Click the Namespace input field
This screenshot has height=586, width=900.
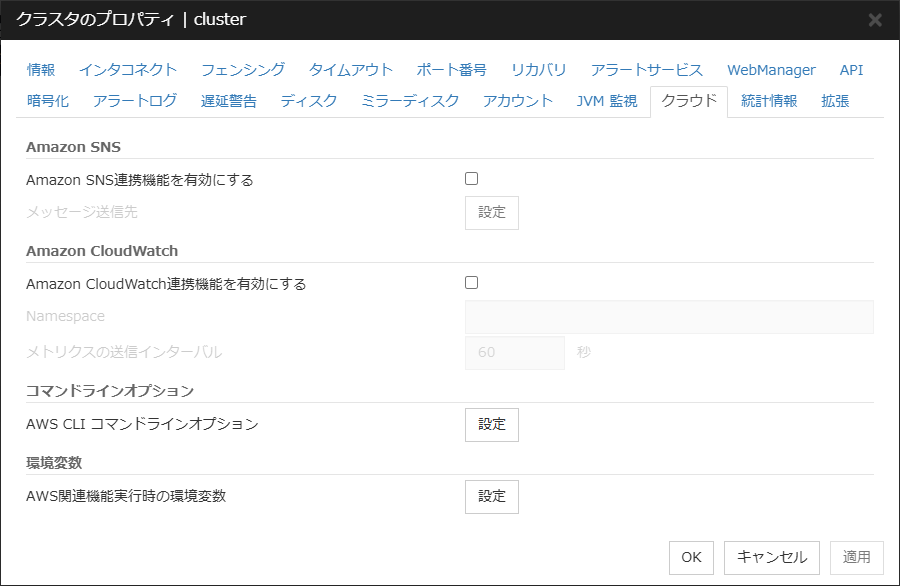[669, 317]
